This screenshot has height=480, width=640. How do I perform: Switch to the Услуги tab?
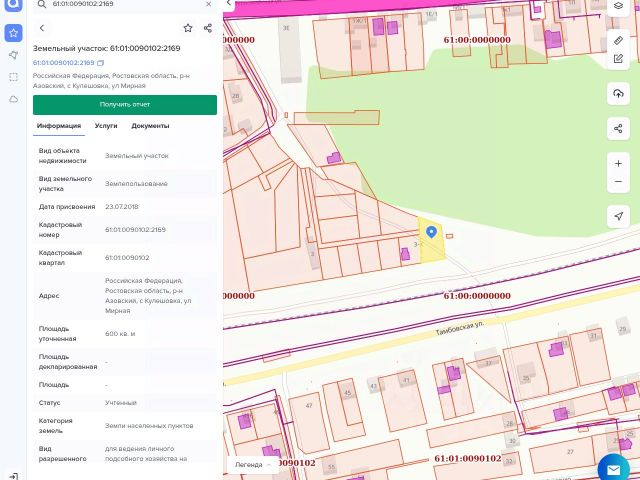(106, 126)
